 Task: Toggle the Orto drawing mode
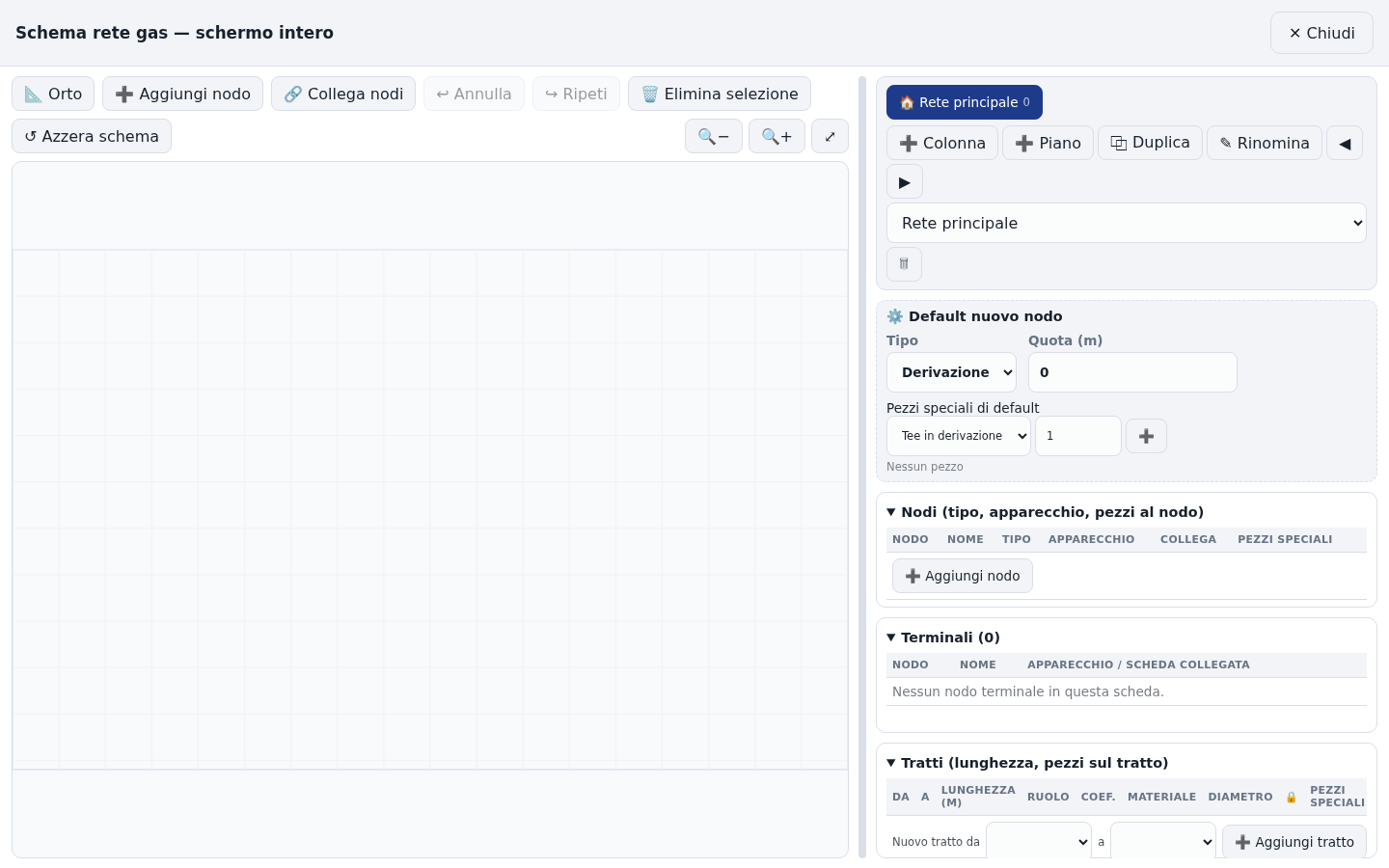point(53,94)
